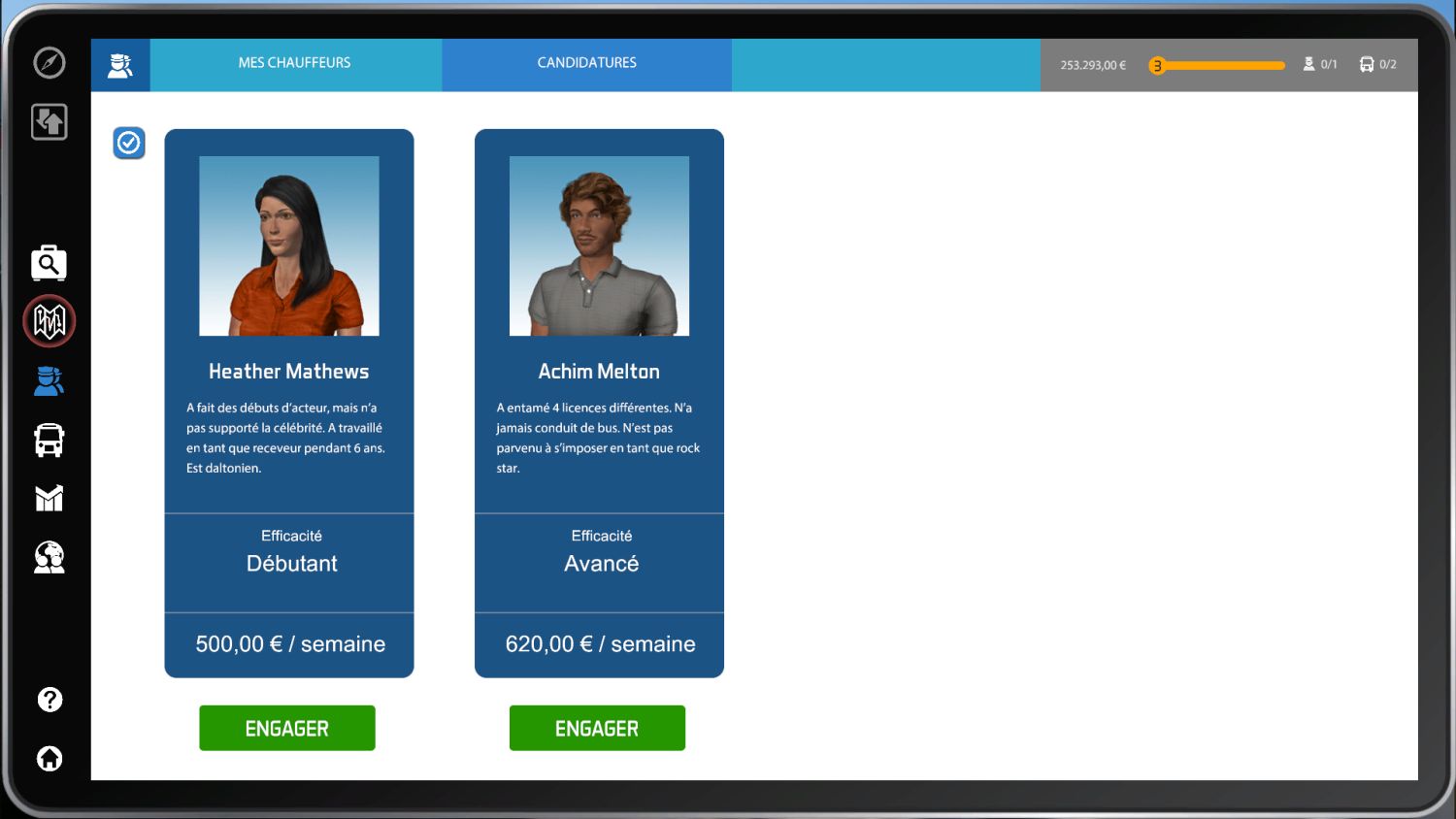
Task: Click Achim Melton portrait
Action: (x=599, y=246)
